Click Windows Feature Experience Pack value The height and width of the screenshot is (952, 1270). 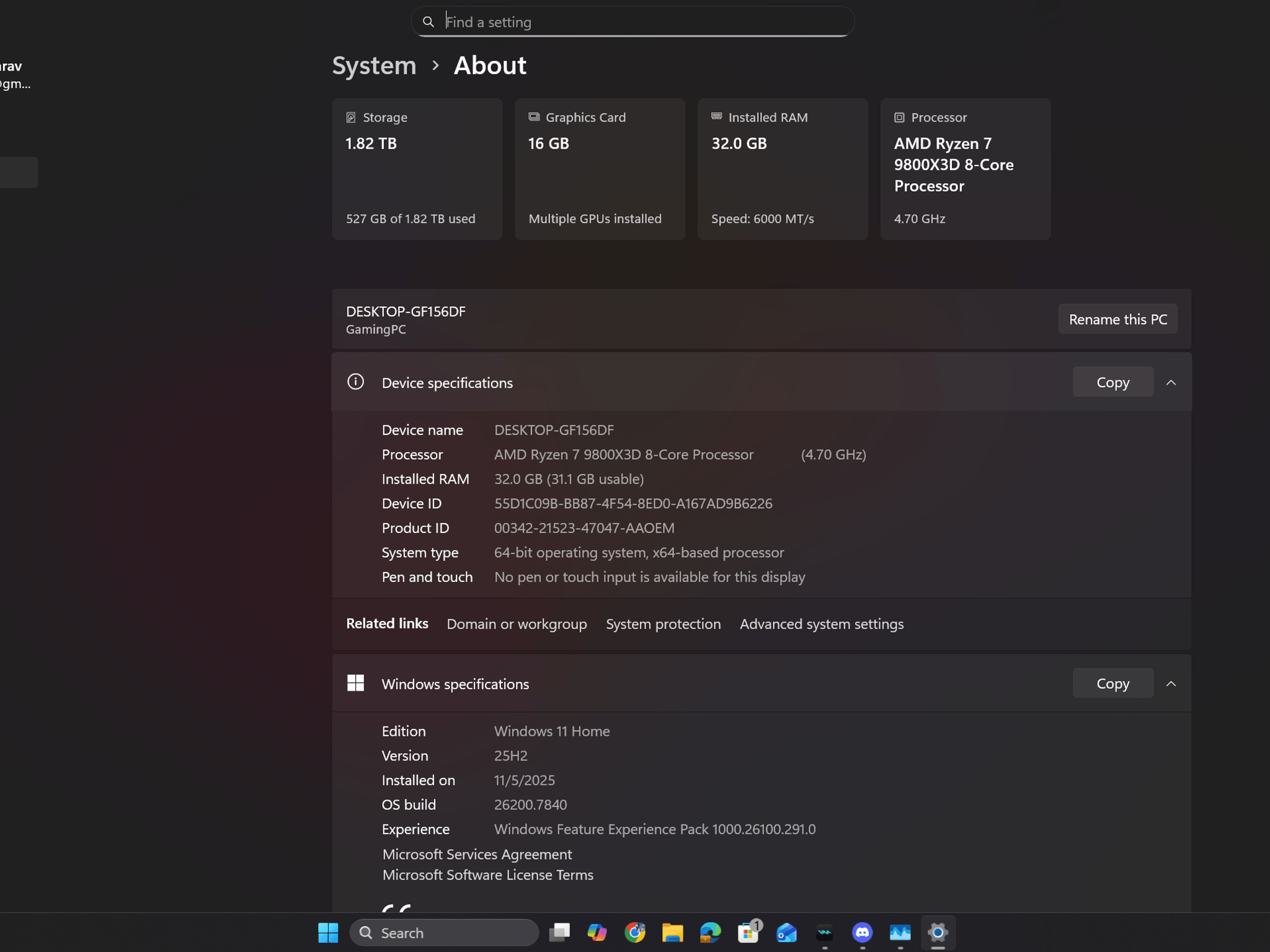[x=655, y=829]
